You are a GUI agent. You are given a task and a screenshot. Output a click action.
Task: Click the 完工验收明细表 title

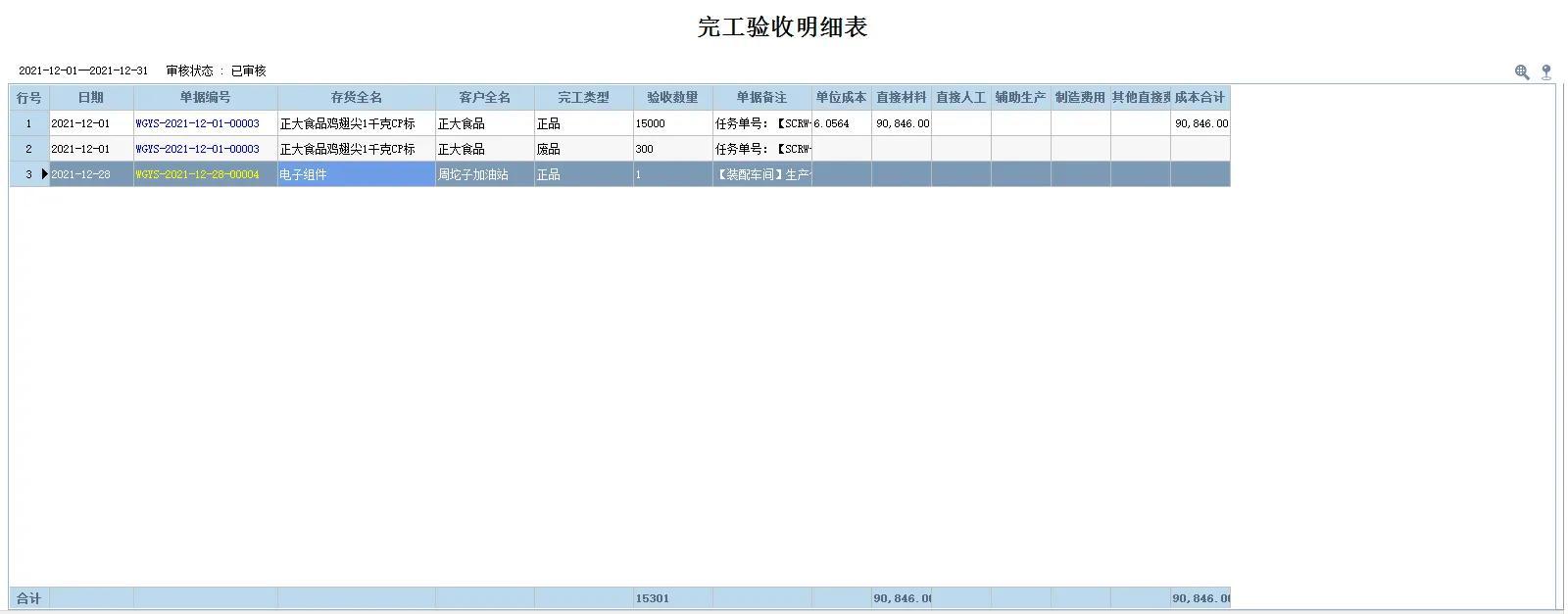point(783,27)
